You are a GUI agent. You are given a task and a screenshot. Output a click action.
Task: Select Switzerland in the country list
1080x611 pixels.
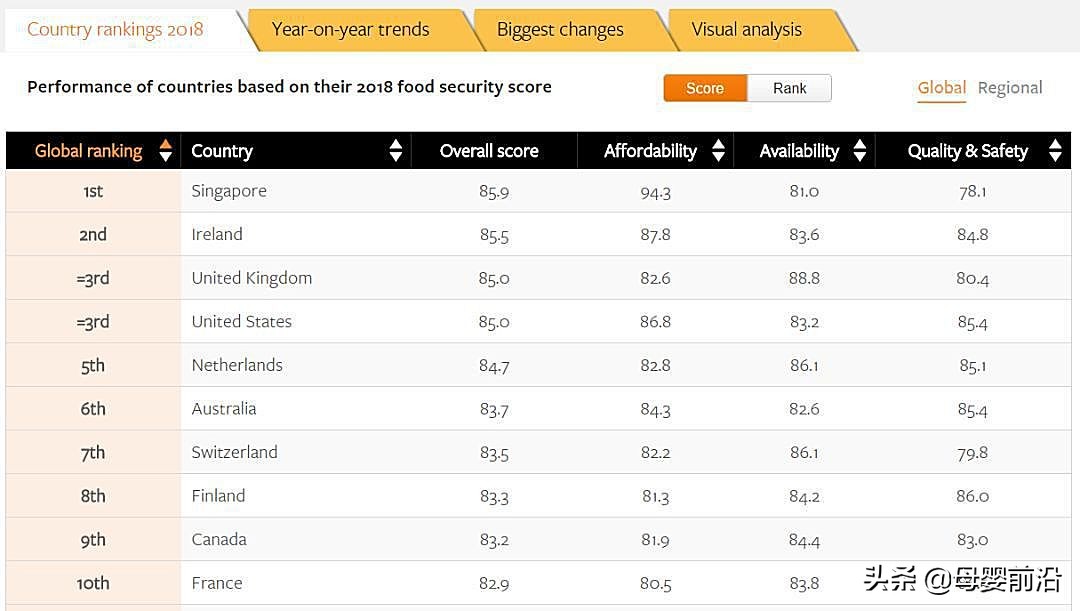click(235, 452)
